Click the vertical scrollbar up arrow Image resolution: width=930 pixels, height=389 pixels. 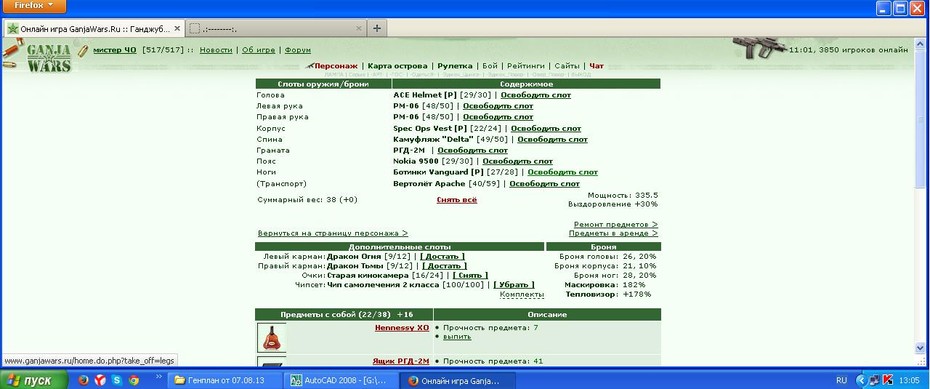coord(920,44)
